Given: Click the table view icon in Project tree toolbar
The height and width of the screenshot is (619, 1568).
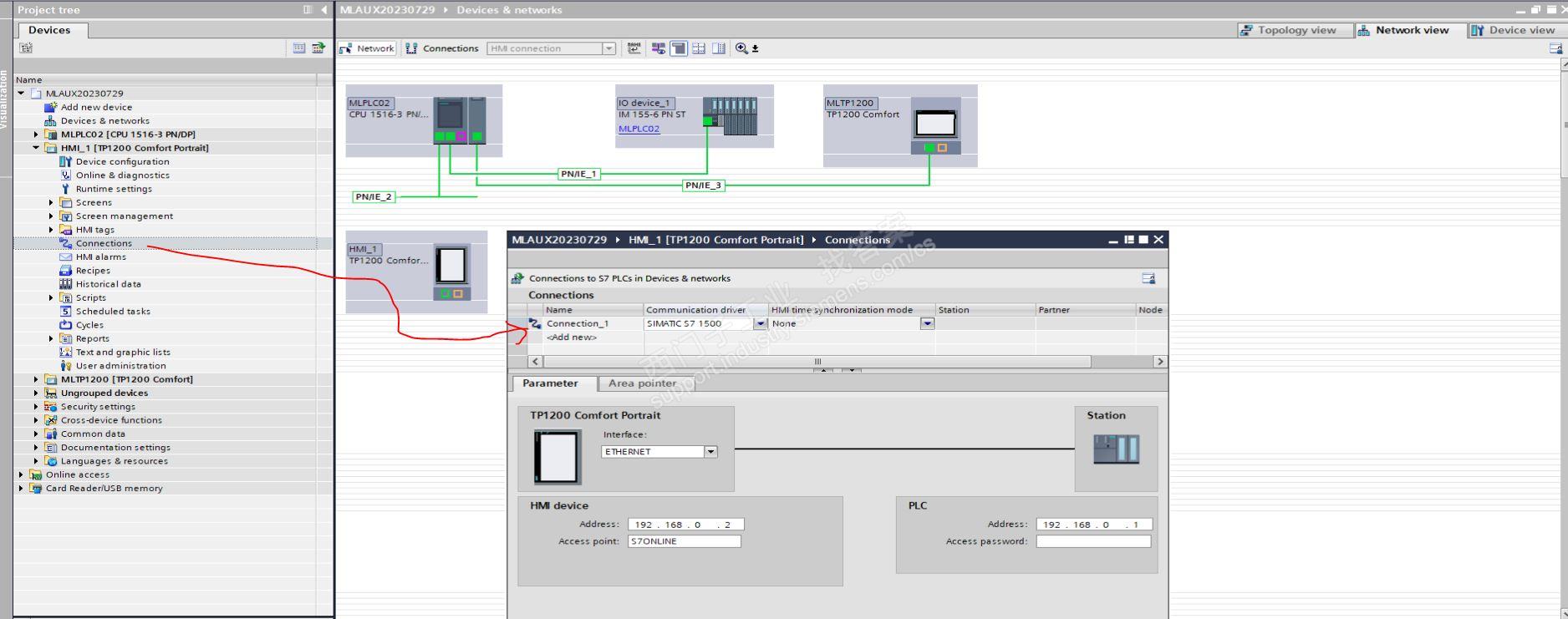Looking at the screenshot, I should pyautogui.click(x=299, y=48).
